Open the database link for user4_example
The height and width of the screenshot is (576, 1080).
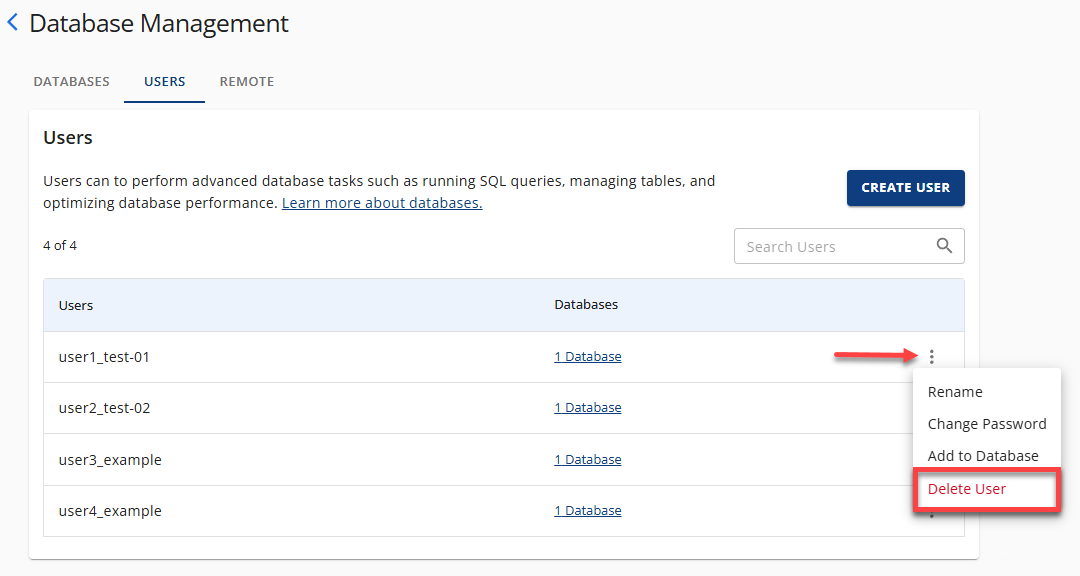point(587,510)
